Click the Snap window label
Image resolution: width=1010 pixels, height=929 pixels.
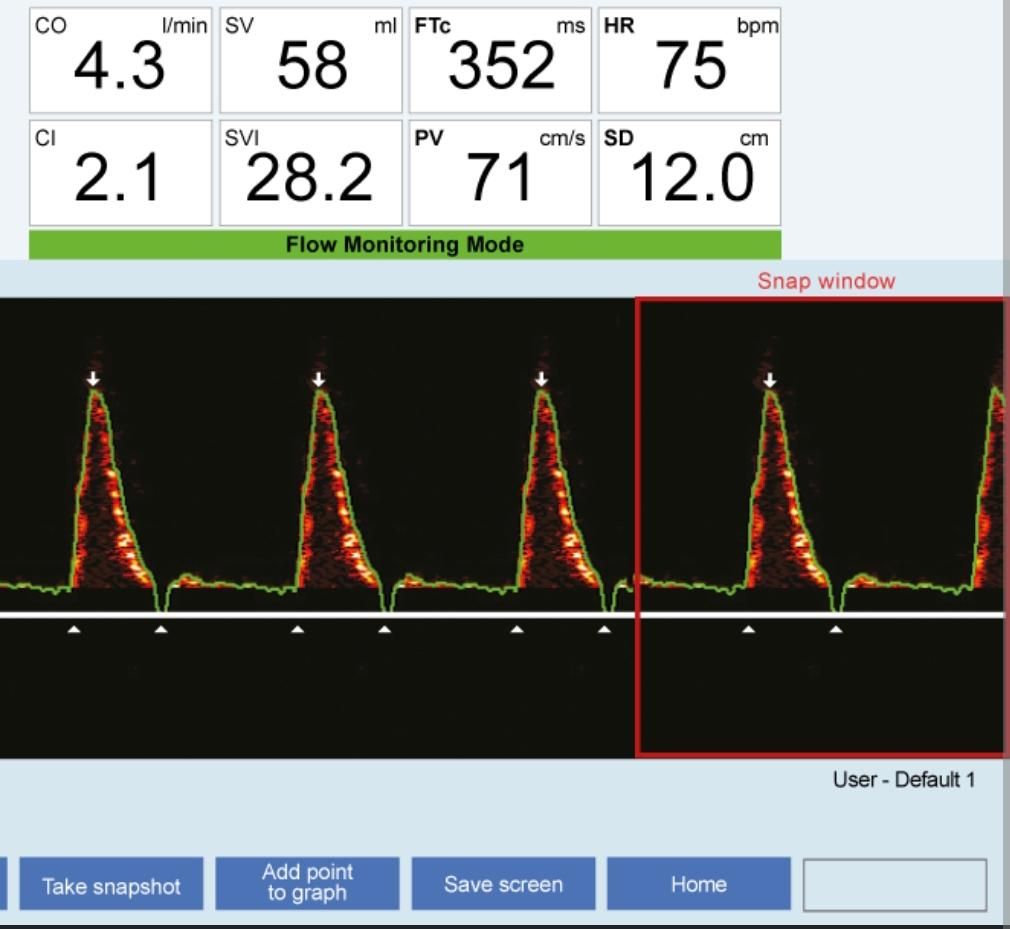coord(826,281)
